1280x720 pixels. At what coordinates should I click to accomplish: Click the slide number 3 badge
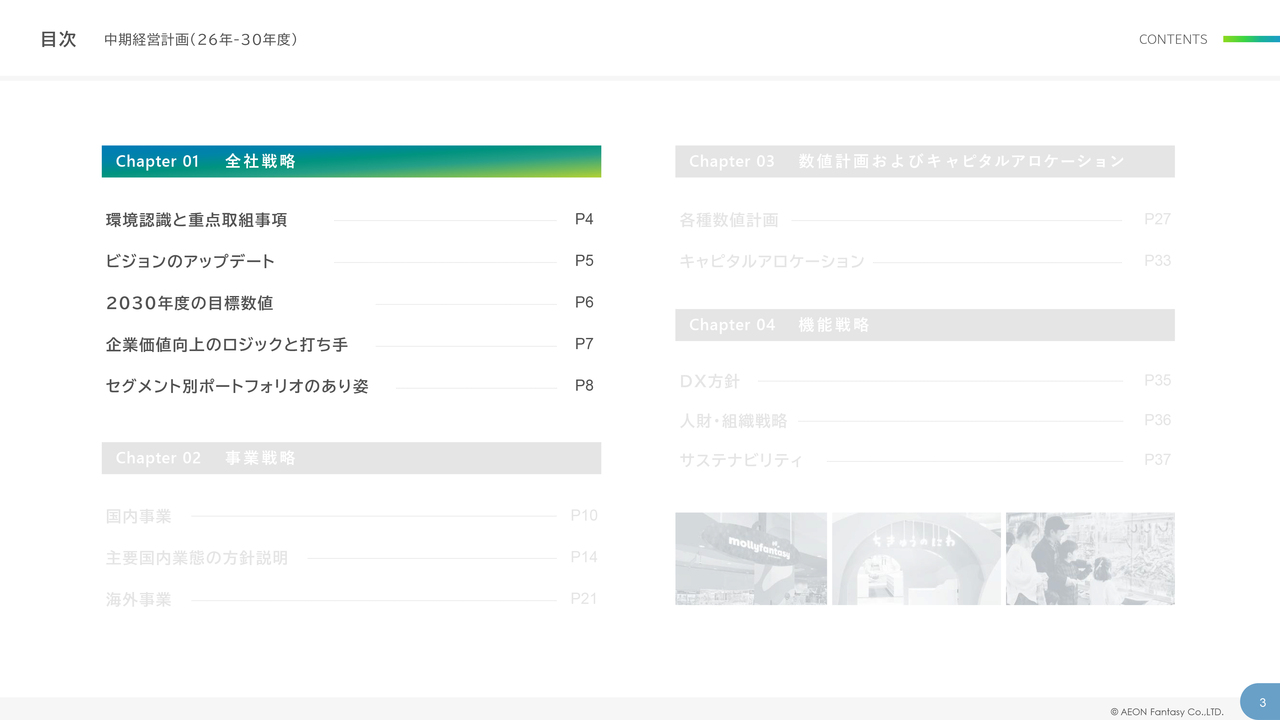(x=1262, y=702)
